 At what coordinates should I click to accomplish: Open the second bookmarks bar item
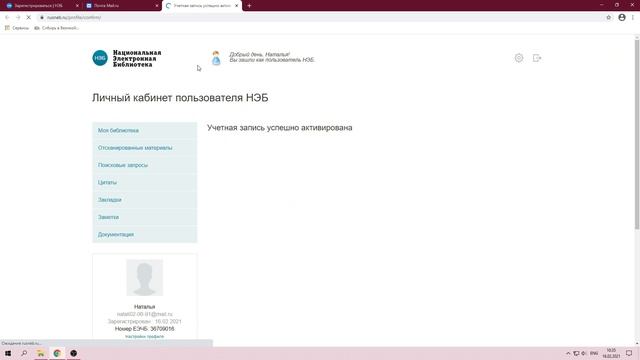(56, 28)
